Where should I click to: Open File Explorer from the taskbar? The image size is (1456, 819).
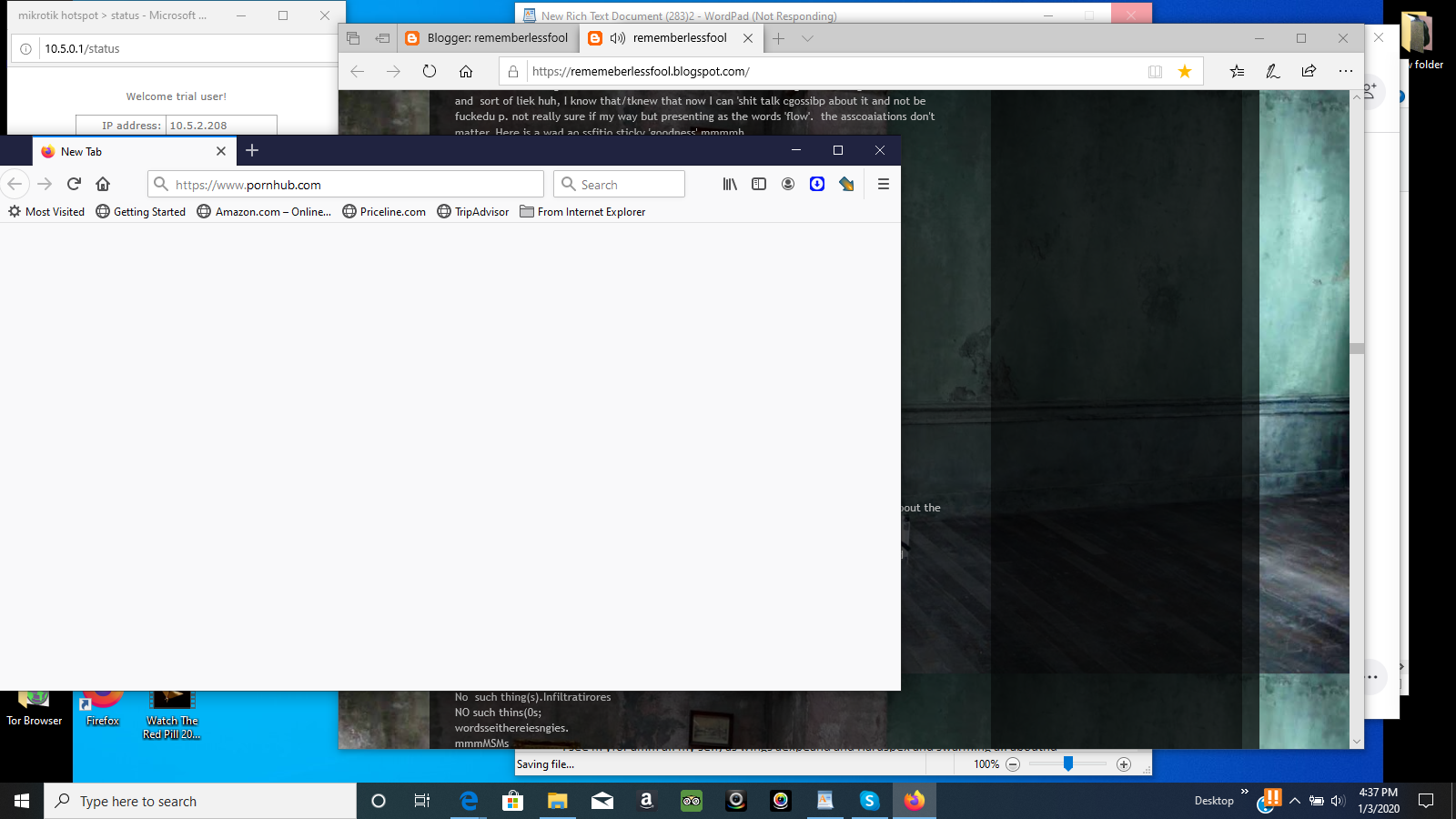click(x=558, y=801)
